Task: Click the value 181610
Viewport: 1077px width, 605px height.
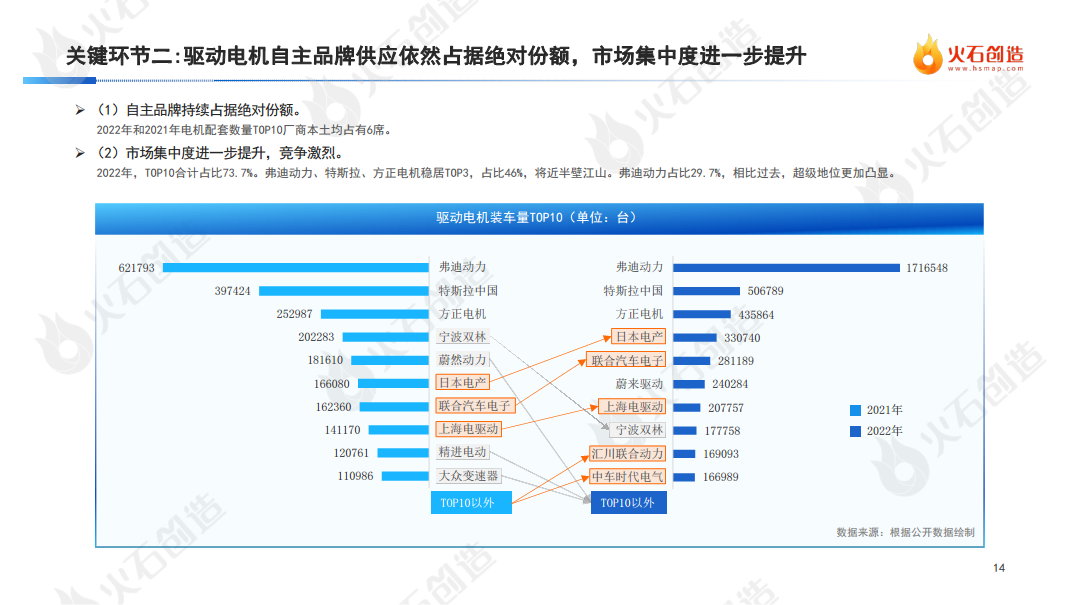Action: 325,360
